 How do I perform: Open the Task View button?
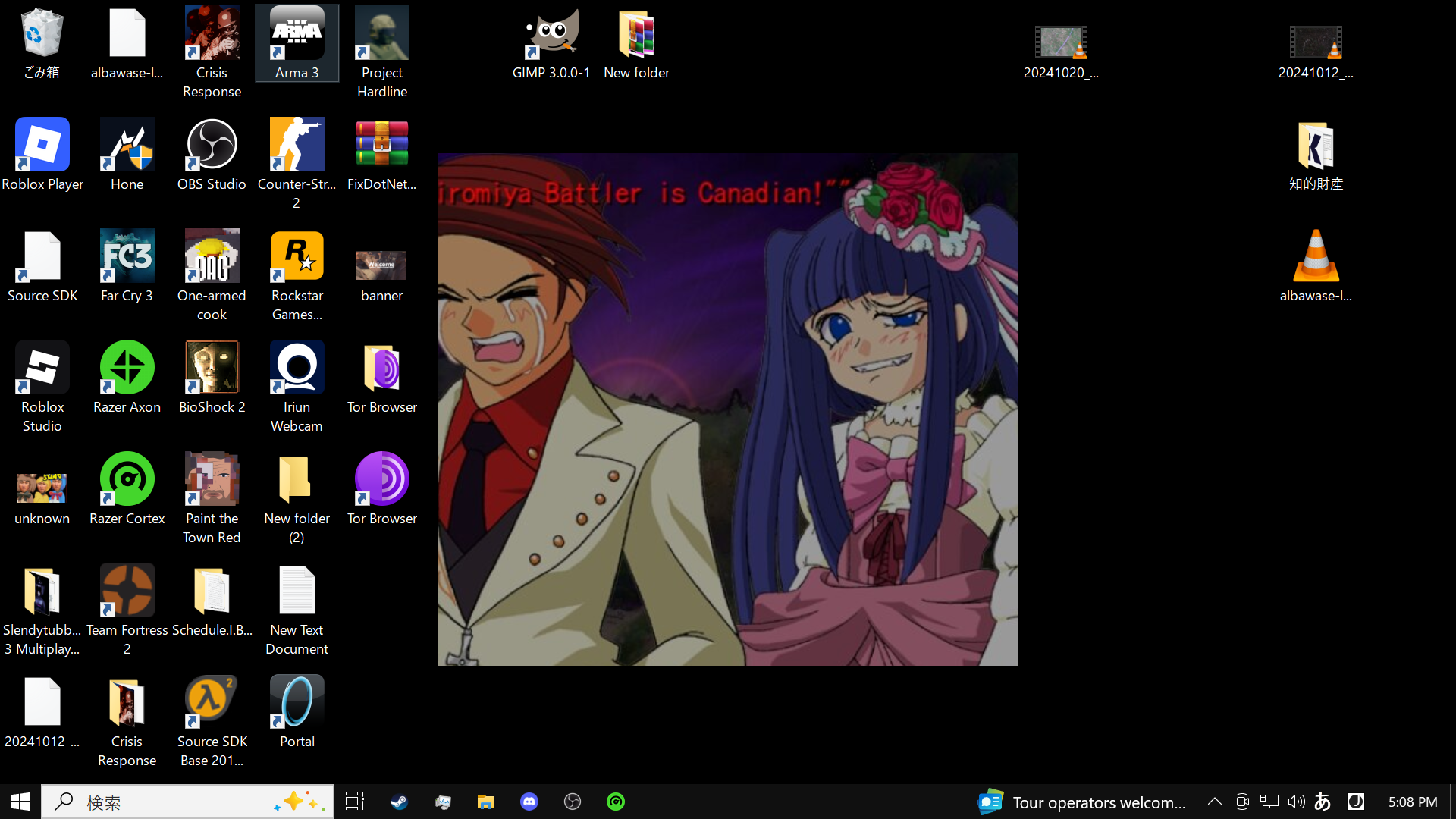pyautogui.click(x=354, y=802)
